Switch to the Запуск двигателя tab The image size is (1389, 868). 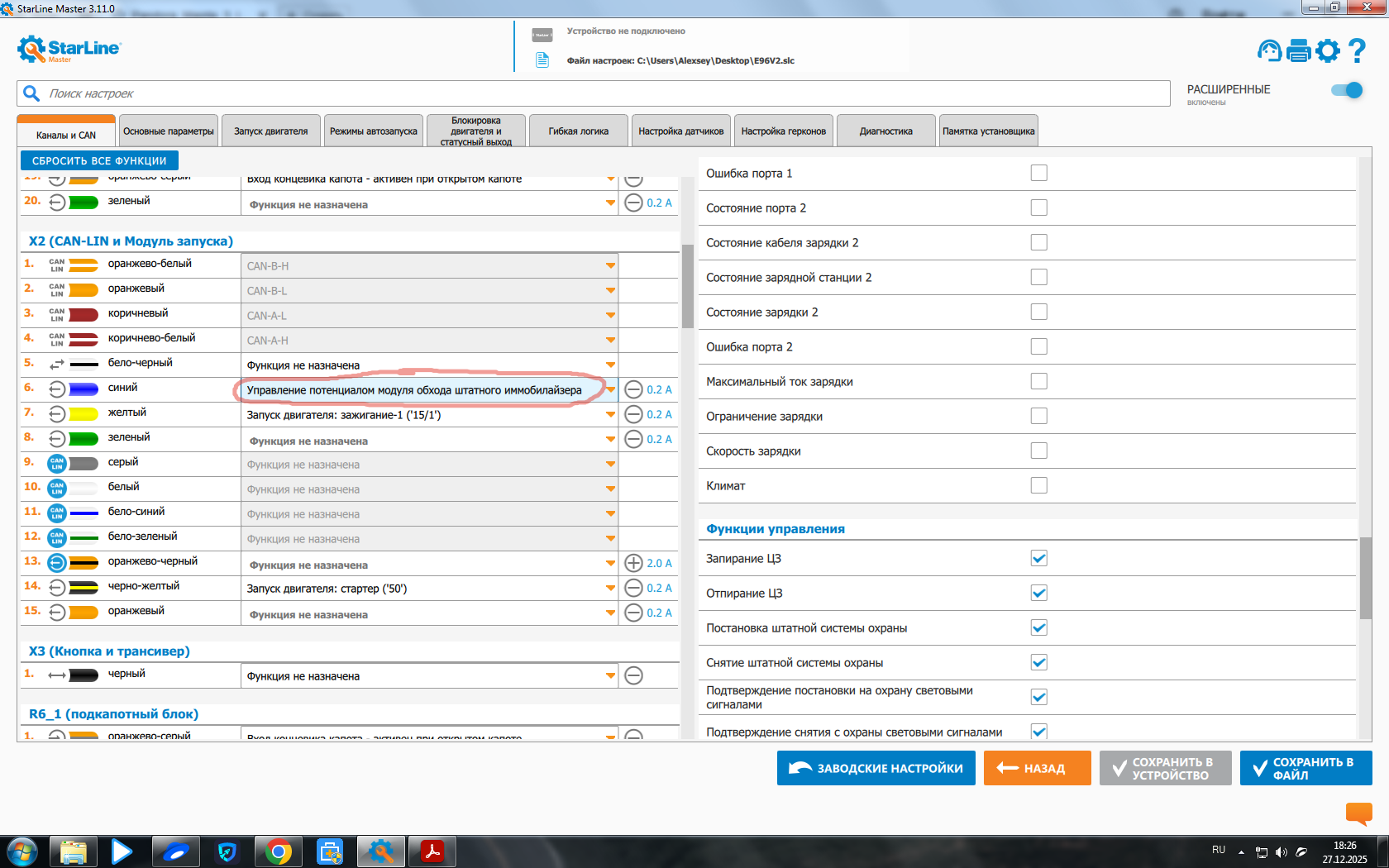pyautogui.click(x=270, y=131)
